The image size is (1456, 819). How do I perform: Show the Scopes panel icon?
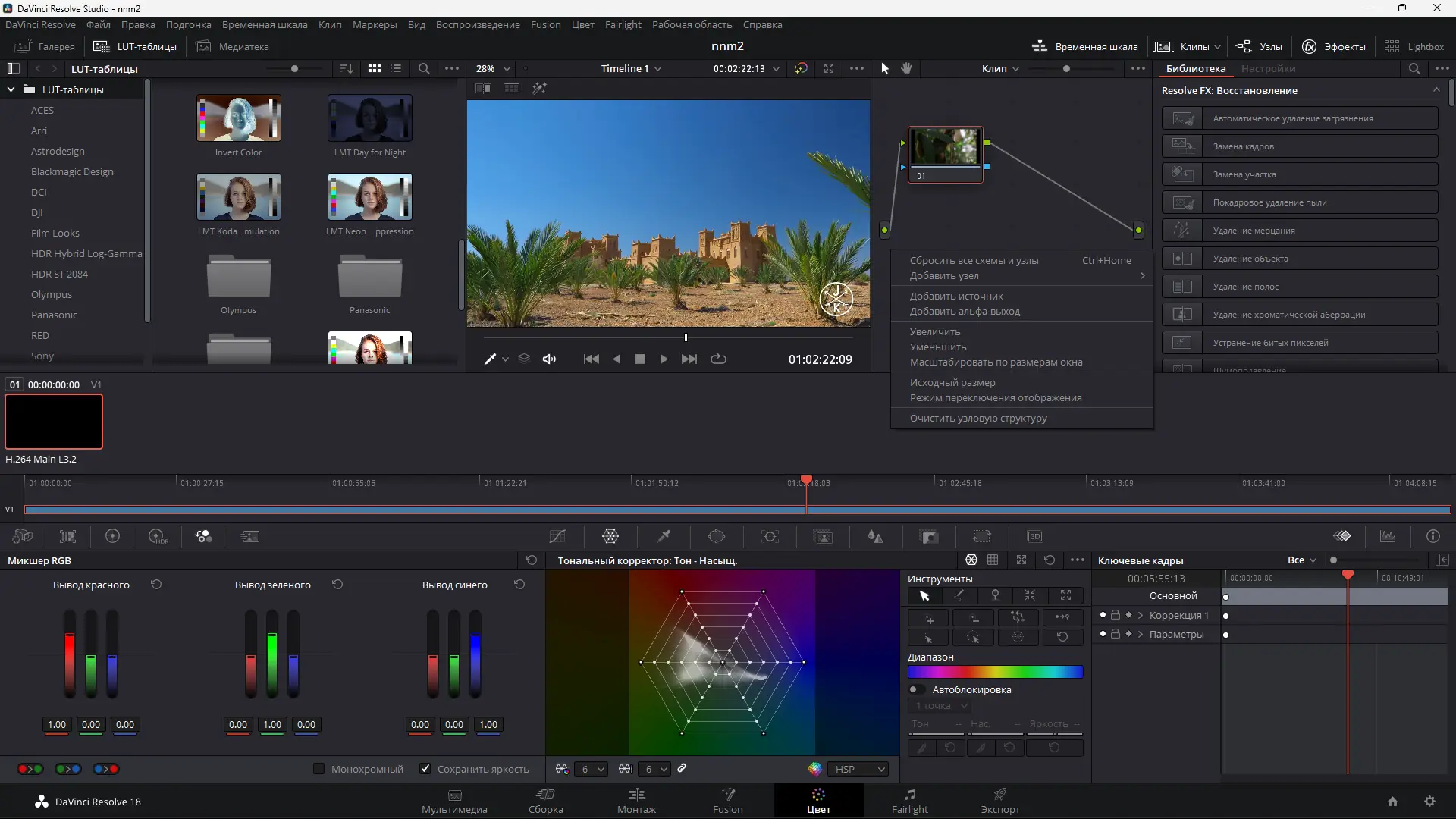(1388, 537)
